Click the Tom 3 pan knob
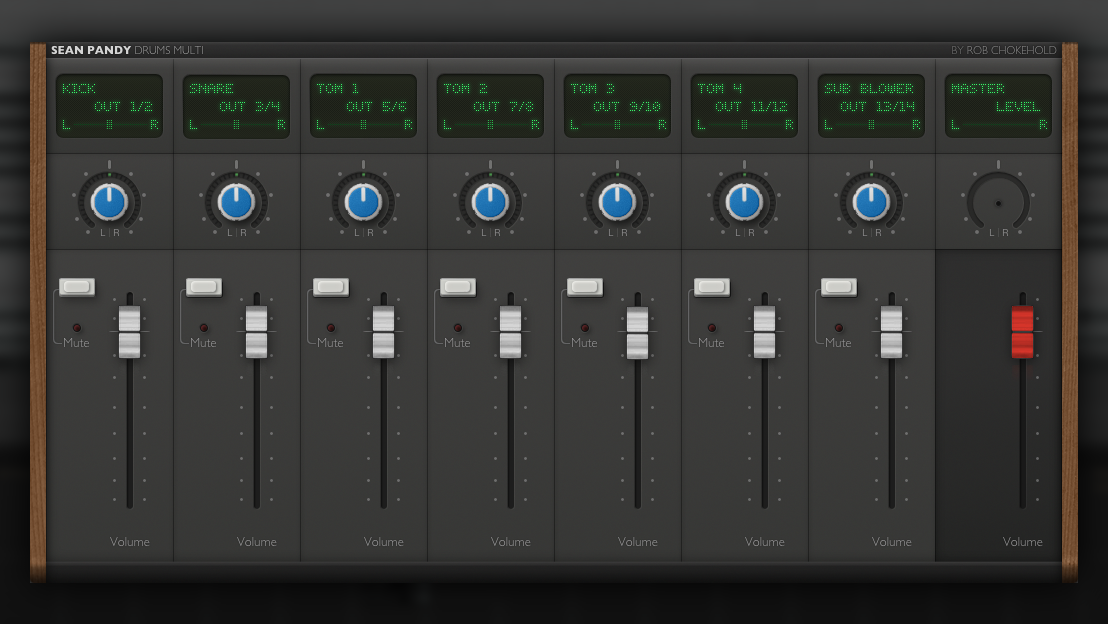The image size is (1108, 624). click(617, 202)
